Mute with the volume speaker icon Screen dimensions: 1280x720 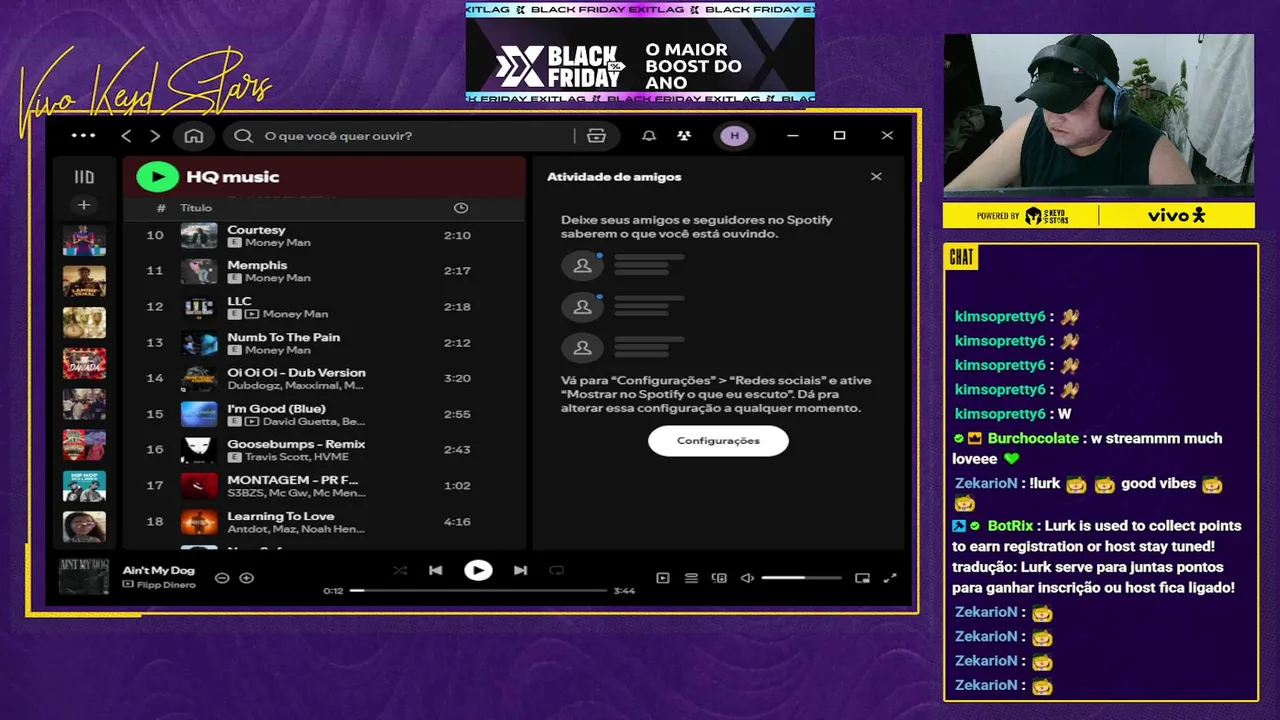(747, 578)
